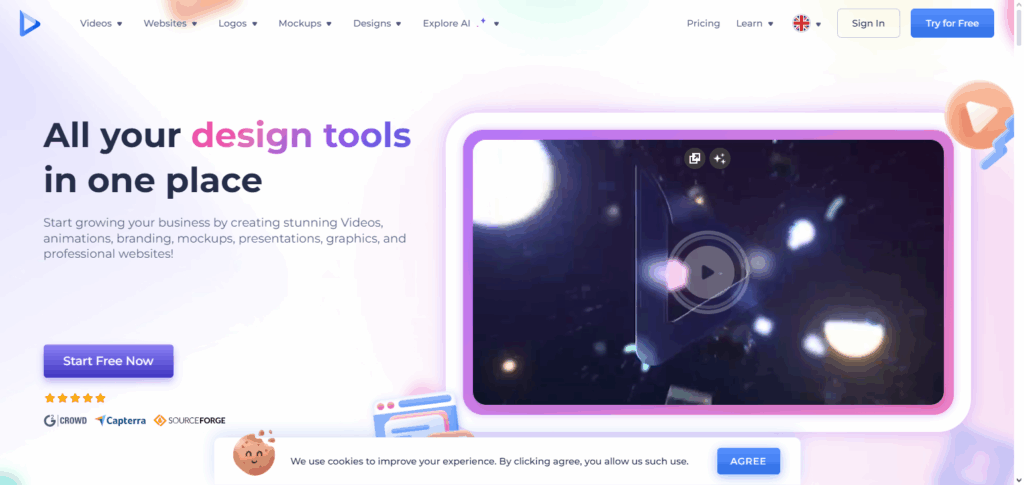Open the G2 Crowd review logo
This screenshot has width=1024, height=485.
point(65,421)
